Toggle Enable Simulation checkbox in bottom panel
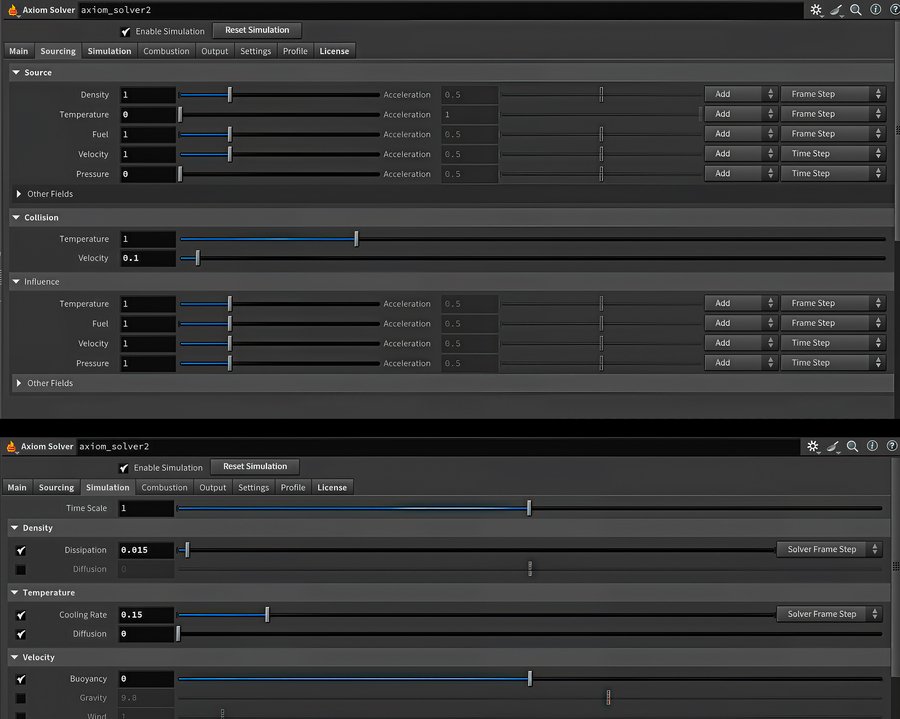Screen dimensions: 900x719 click(124, 468)
